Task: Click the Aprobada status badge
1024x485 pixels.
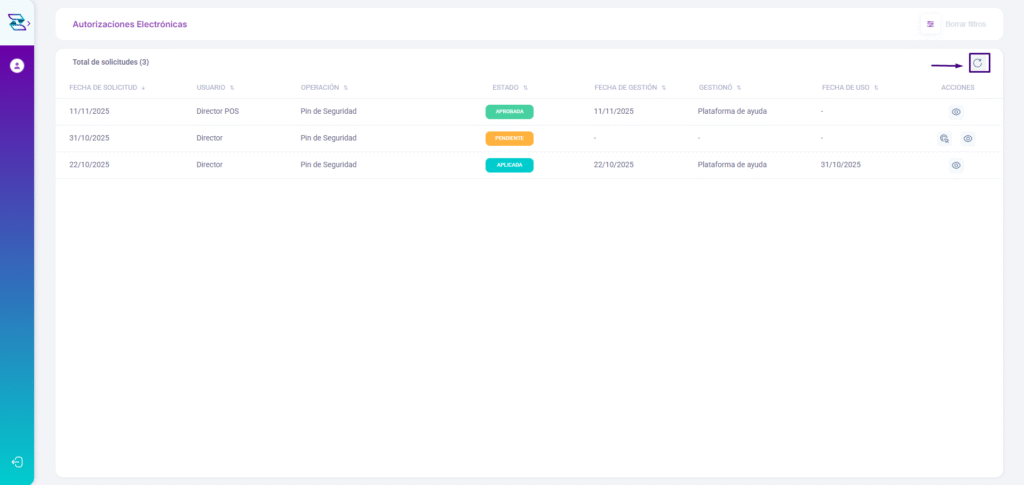Action: [509, 112]
